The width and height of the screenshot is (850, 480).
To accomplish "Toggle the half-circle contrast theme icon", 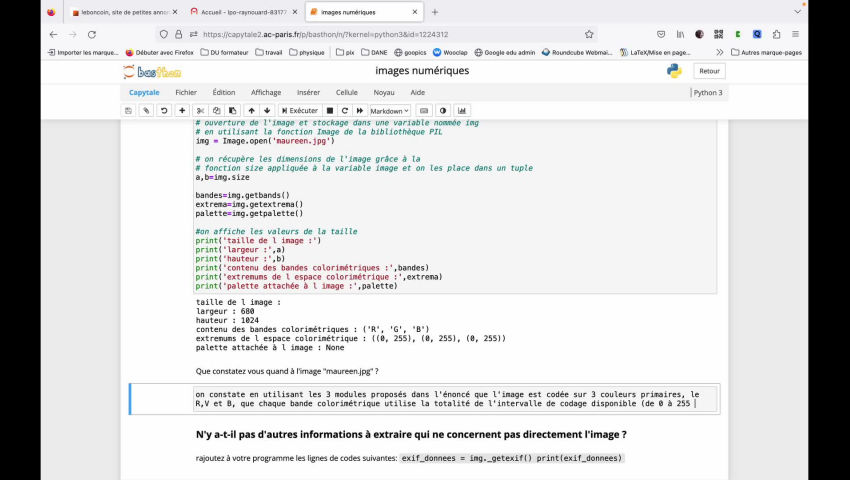I will tap(443, 110).
